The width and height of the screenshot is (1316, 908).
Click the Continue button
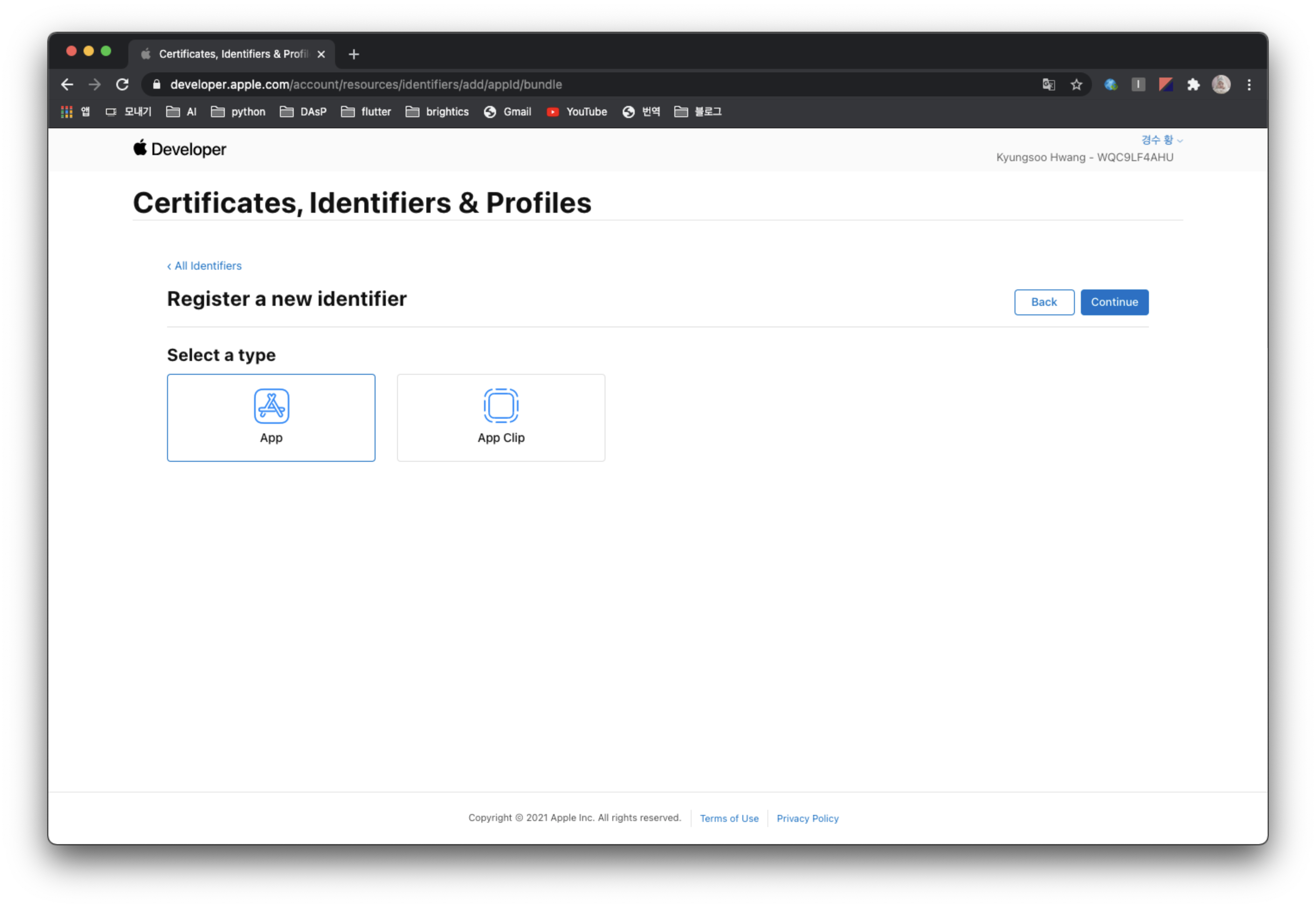click(1114, 302)
